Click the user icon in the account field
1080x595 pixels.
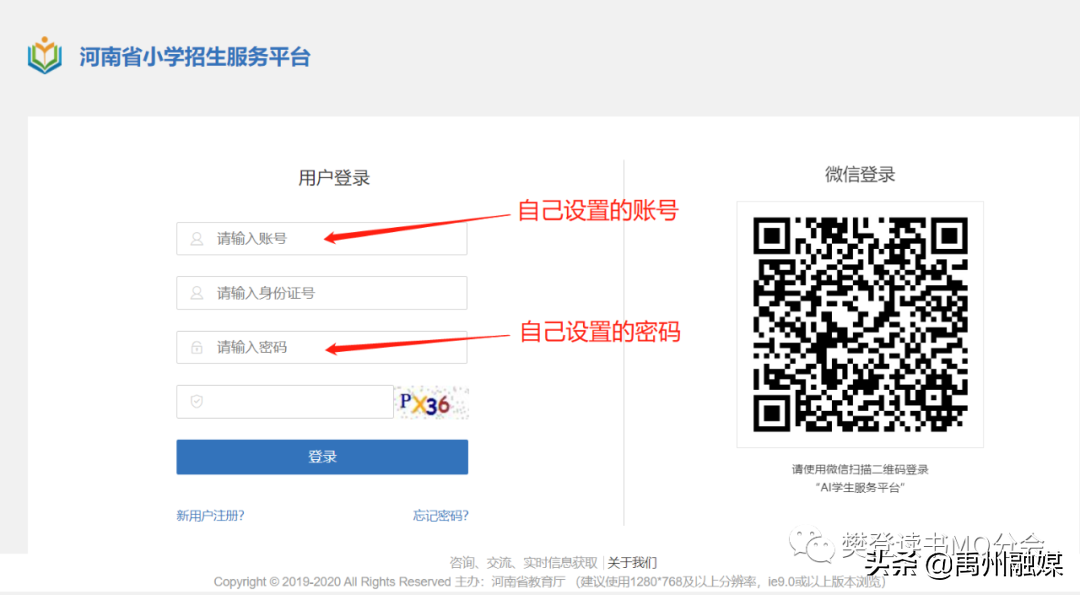[197, 239]
